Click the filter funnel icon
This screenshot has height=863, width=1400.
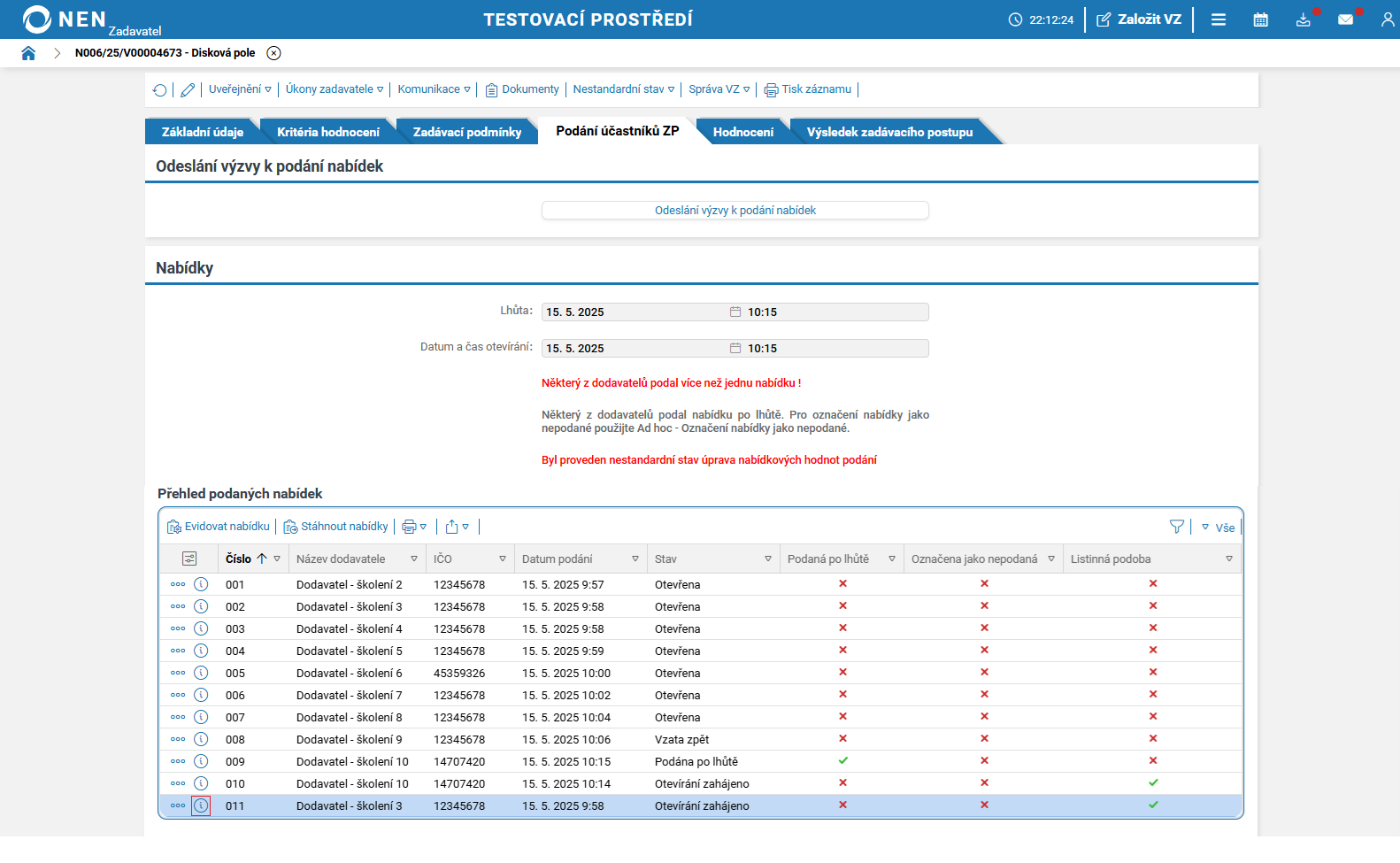click(1176, 527)
